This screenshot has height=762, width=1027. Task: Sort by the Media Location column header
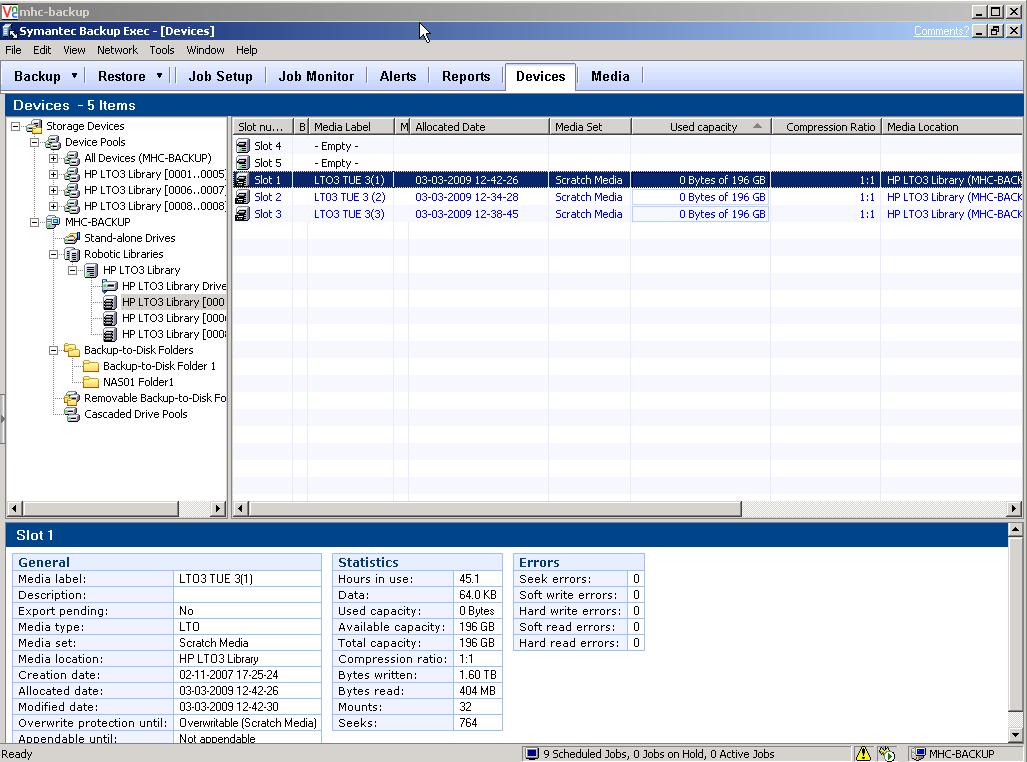click(952, 127)
